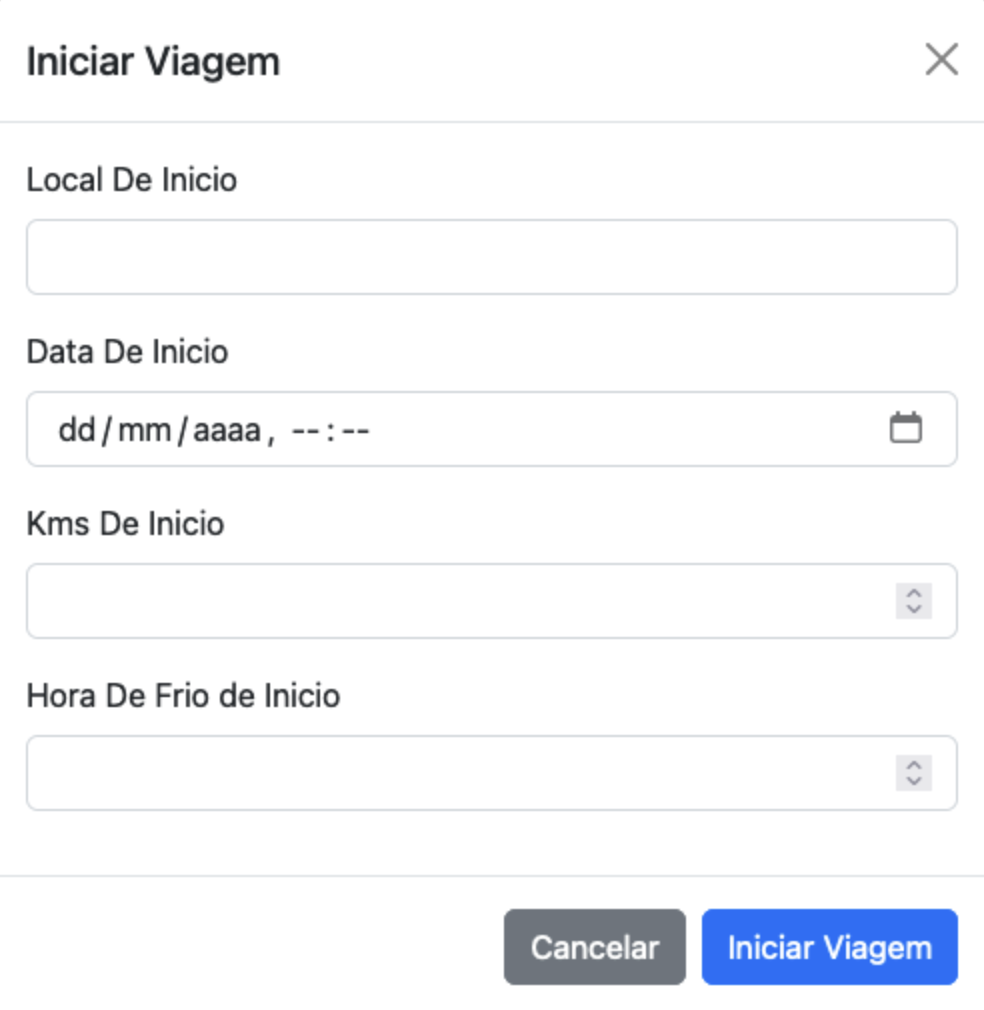Focus the Local De Inicio text field
The image size is (984, 1010).
pos(491,257)
